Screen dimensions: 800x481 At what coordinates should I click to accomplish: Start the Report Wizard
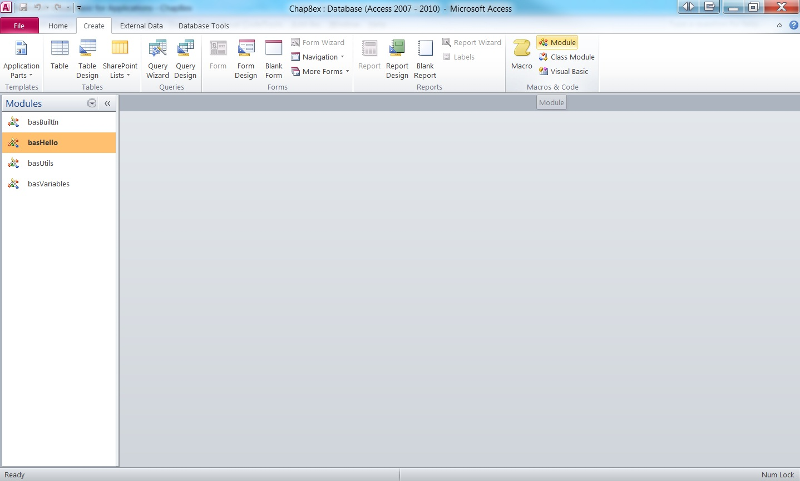pyautogui.click(x=472, y=42)
